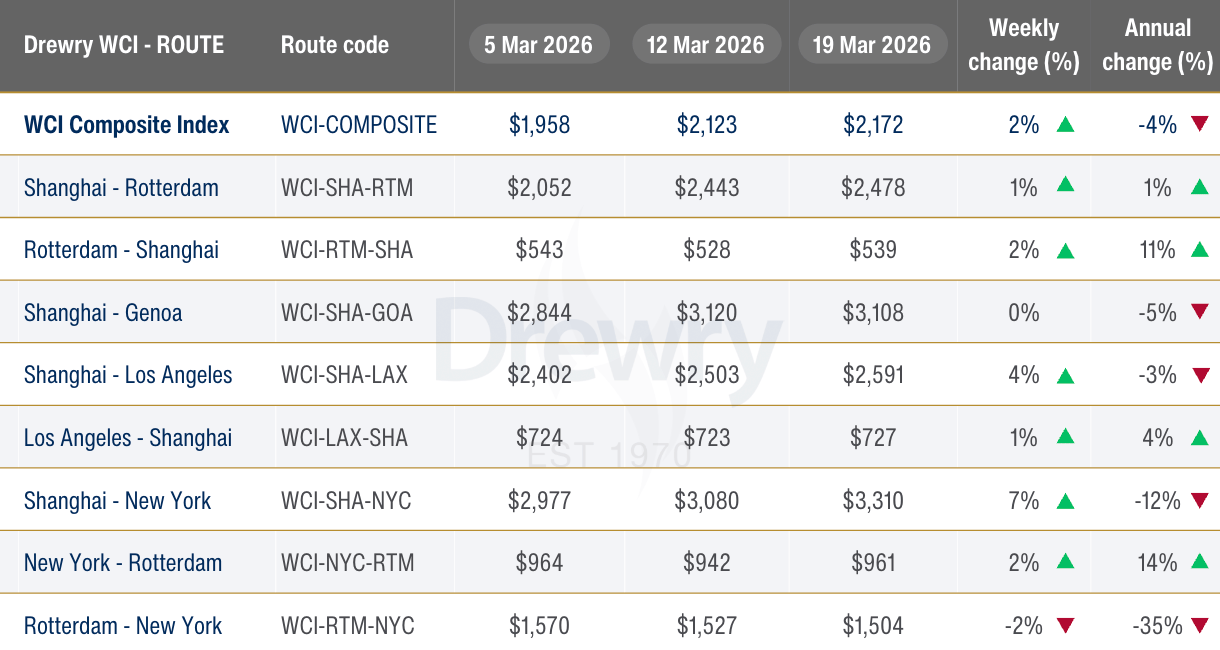Click the red down arrow for WCI Composite annual change
1220x650 pixels.
(x=1200, y=125)
